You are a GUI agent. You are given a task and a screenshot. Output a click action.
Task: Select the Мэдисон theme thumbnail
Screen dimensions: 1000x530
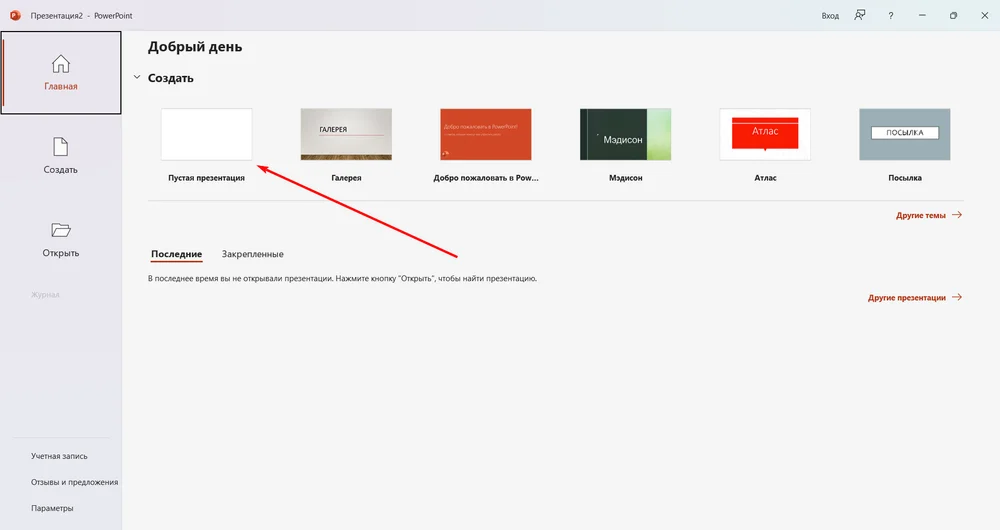(625, 134)
